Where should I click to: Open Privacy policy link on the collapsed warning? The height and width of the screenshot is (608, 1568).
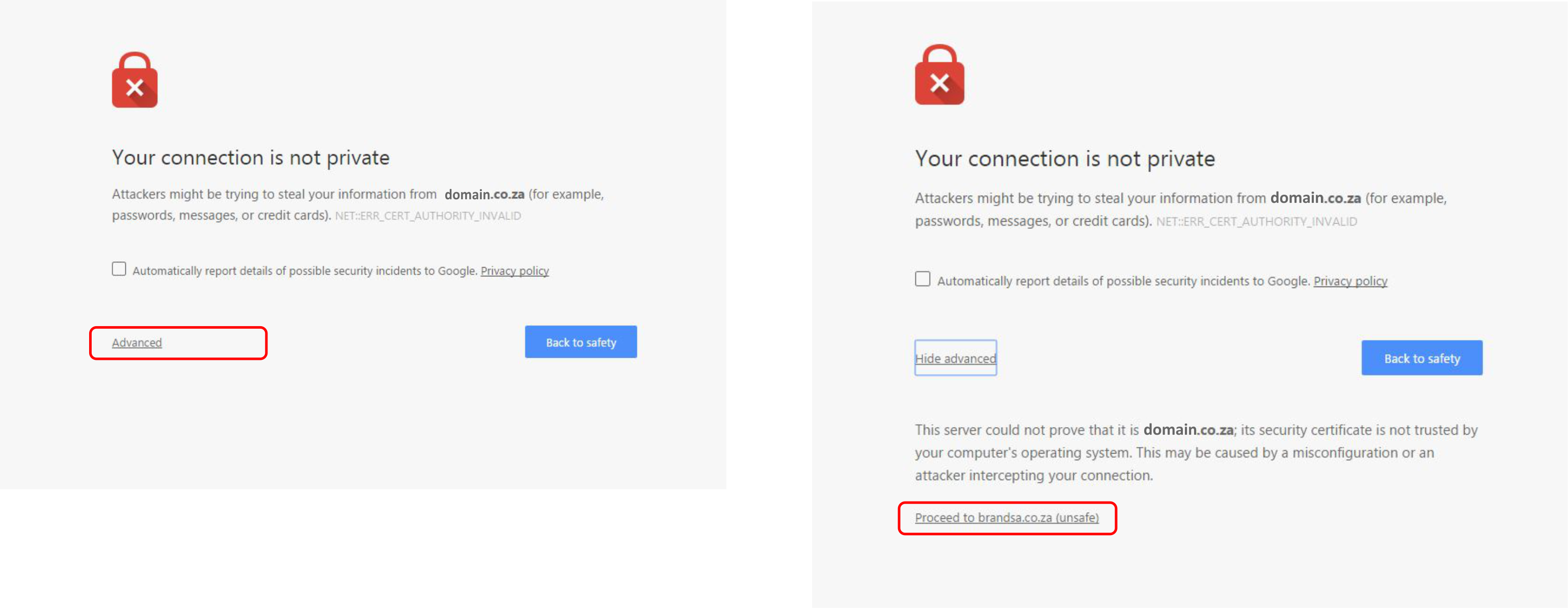[515, 271]
